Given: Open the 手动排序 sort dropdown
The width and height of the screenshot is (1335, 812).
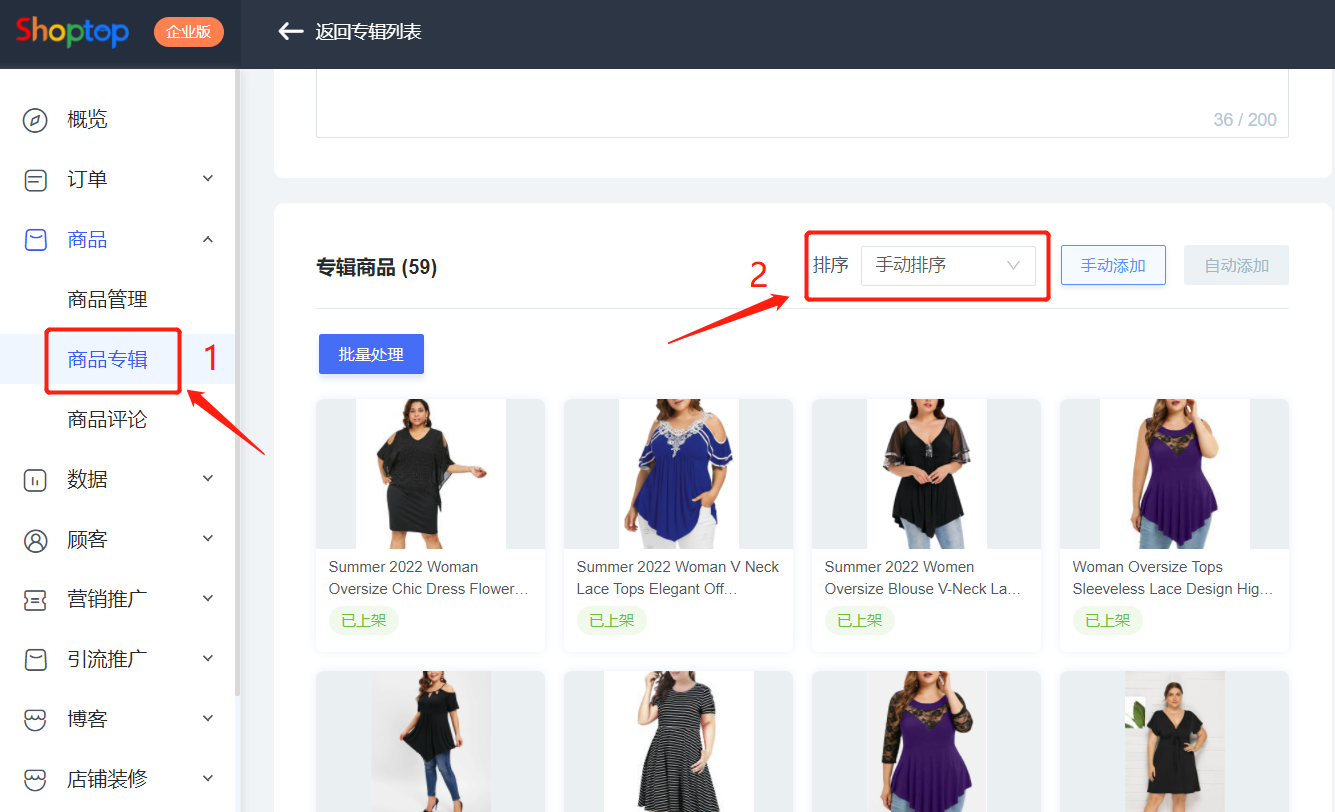Looking at the screenshot, I should tap(948, 266).
